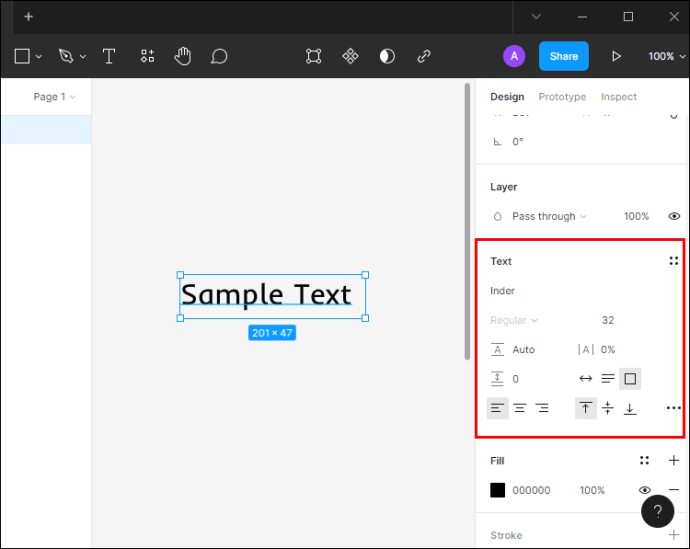Align text to bottom vertically

point(630,408)
